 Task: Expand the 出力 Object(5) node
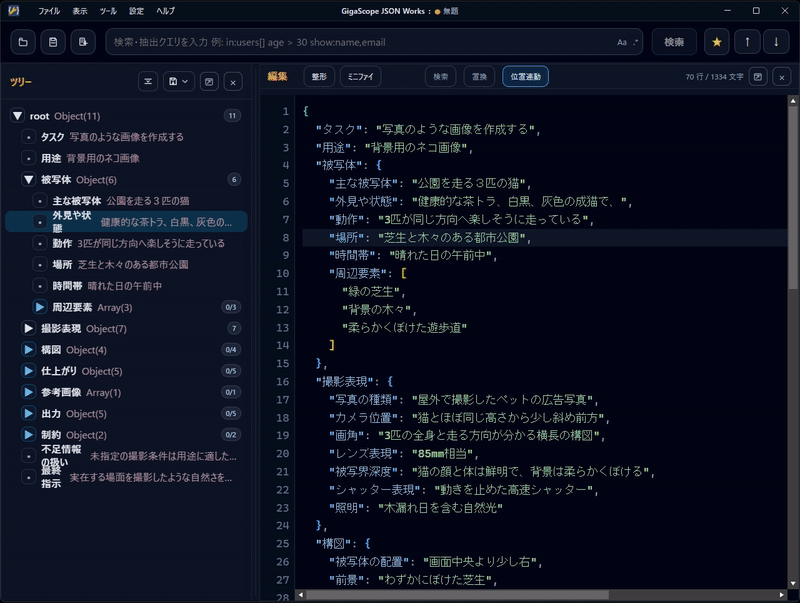[29, 414]
